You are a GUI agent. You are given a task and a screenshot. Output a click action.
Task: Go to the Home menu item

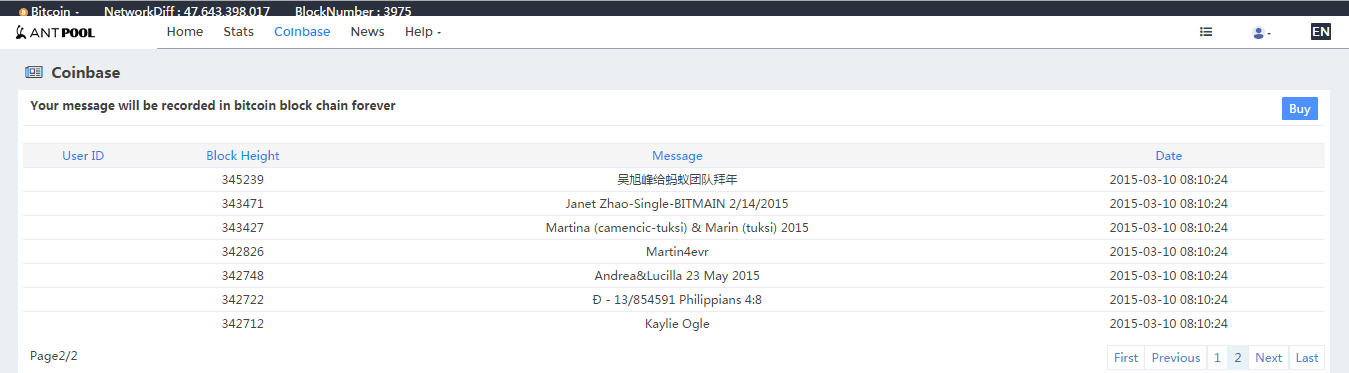point(185,32)
